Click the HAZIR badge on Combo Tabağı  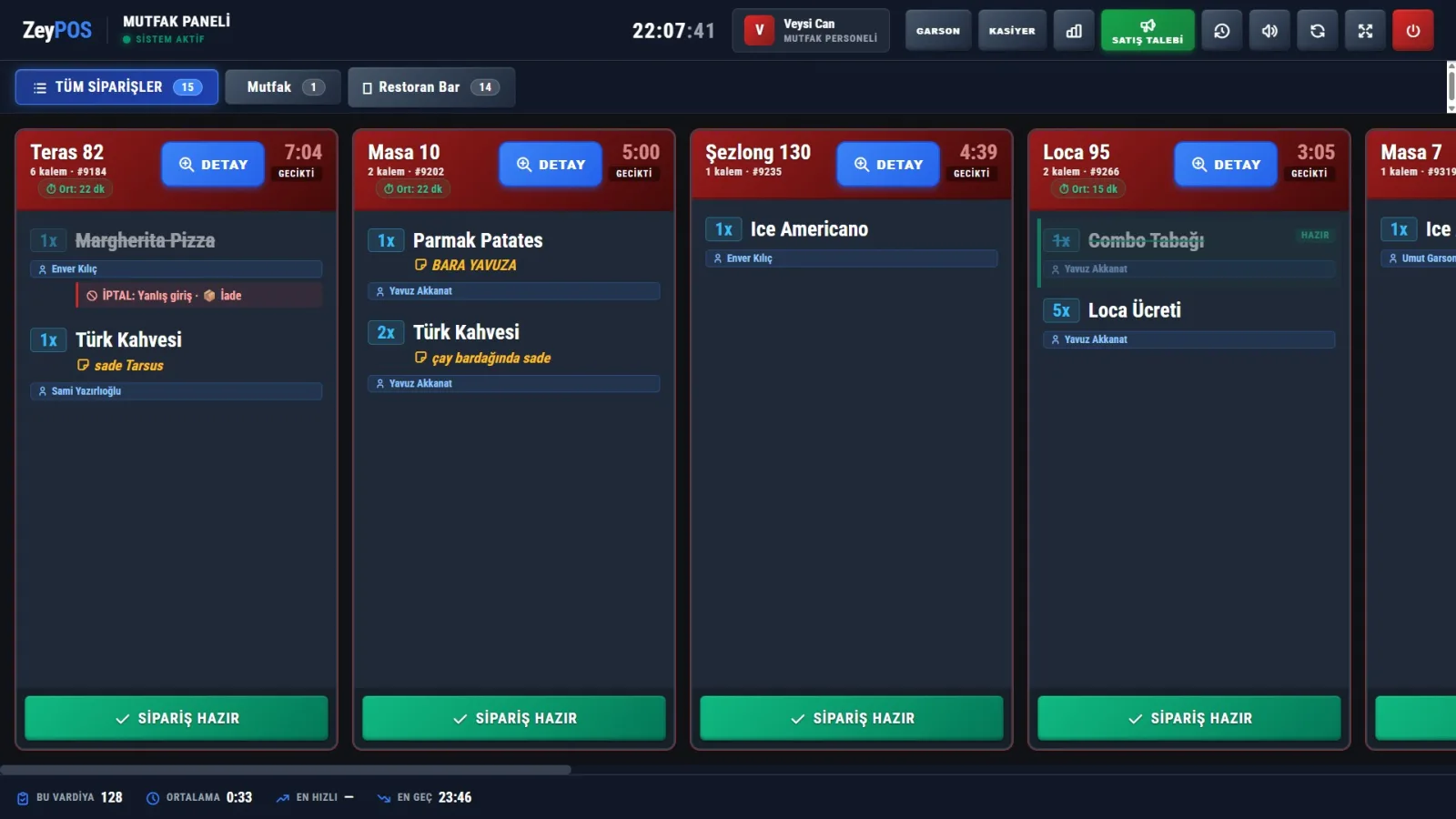[1315, 236]
